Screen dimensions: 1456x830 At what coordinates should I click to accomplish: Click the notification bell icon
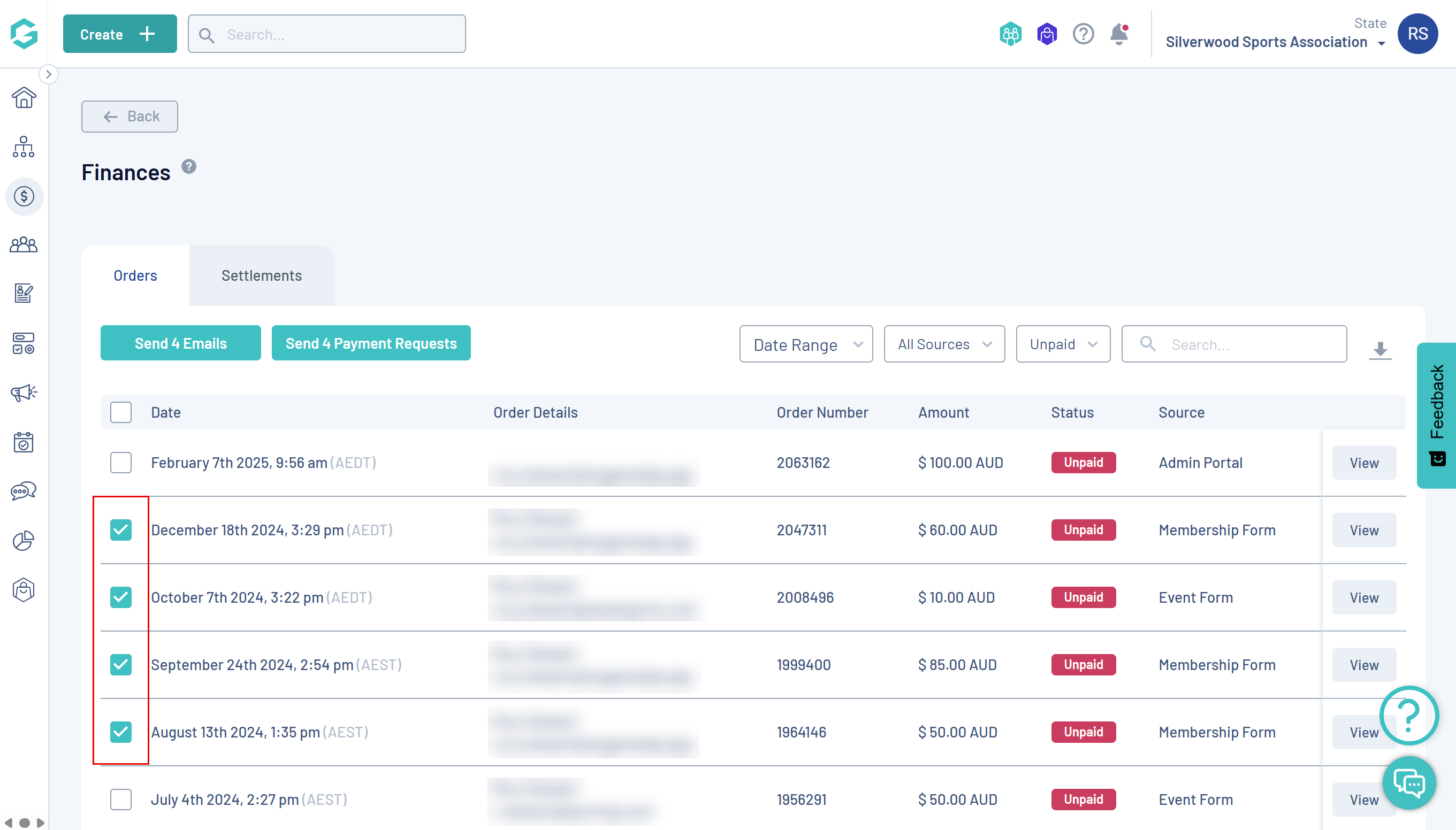[1119, 34]
